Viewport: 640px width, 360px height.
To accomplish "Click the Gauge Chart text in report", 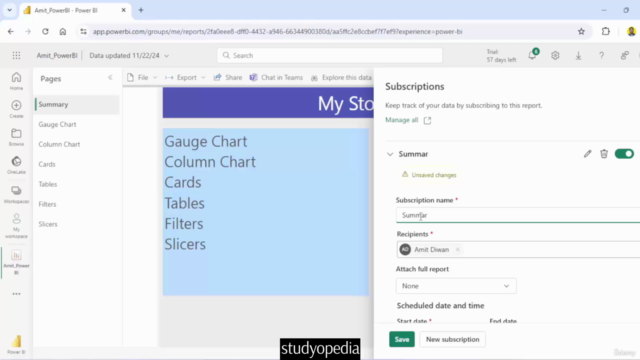I will click(206, 142).
